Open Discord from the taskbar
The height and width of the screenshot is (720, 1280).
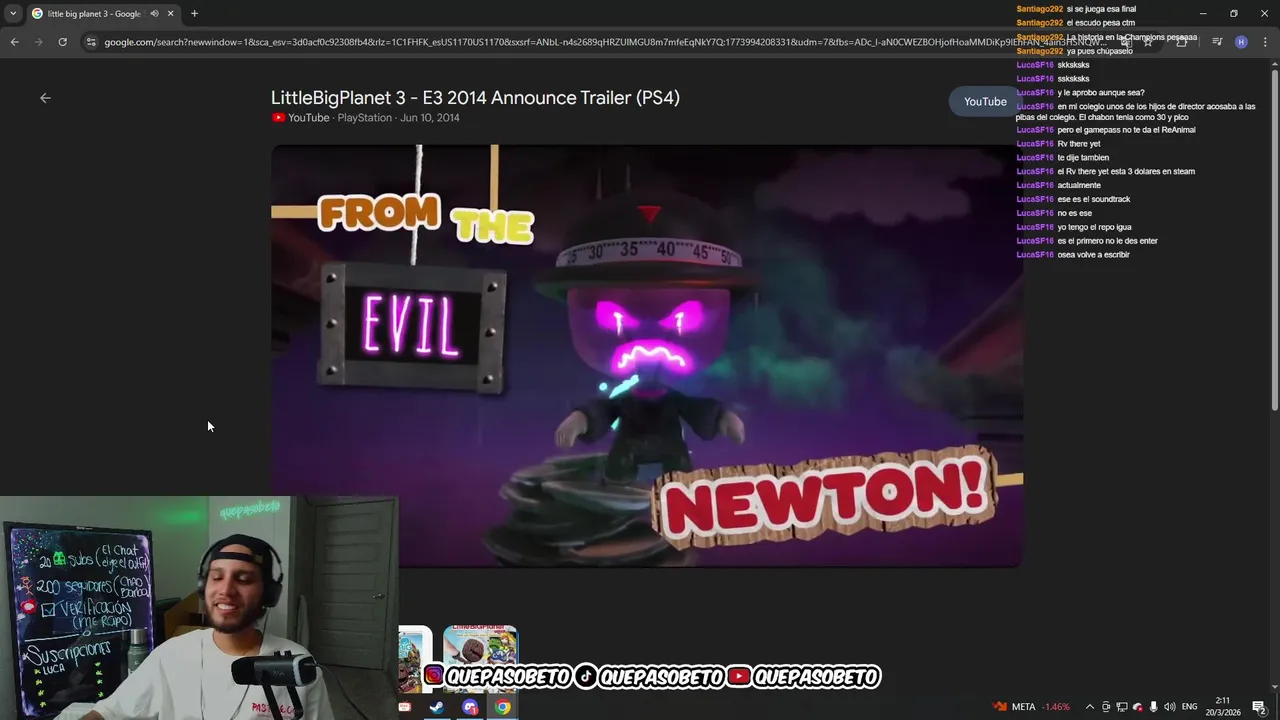pyautogui.click(x=470, y=707)
